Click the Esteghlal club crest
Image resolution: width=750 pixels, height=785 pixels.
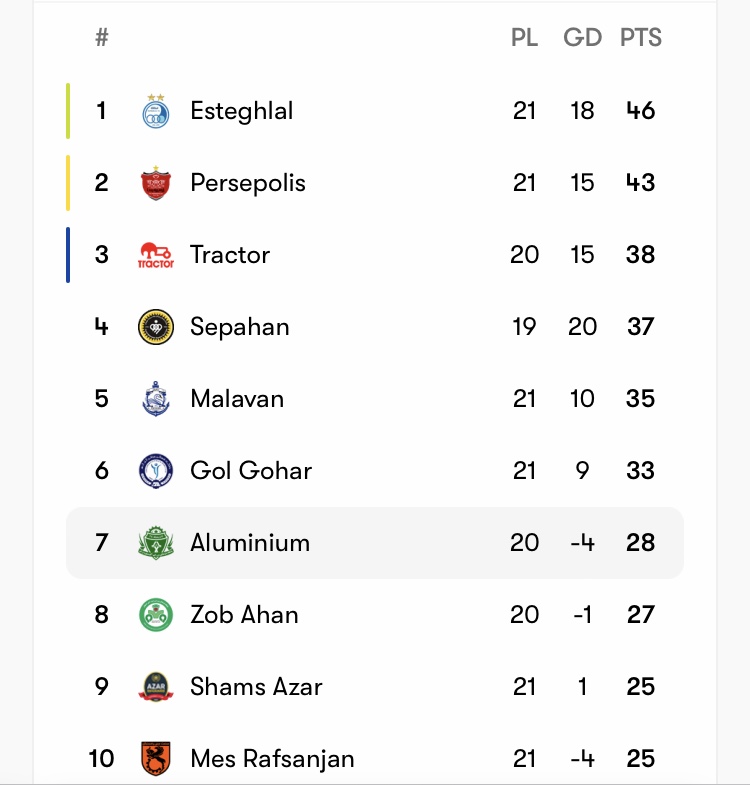coord(156,111)
